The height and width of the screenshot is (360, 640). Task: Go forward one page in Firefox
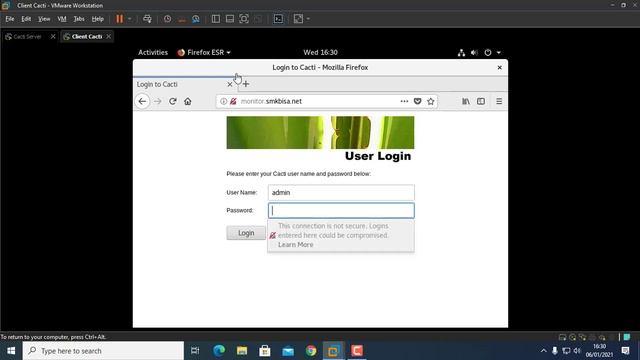coord(158,101)
